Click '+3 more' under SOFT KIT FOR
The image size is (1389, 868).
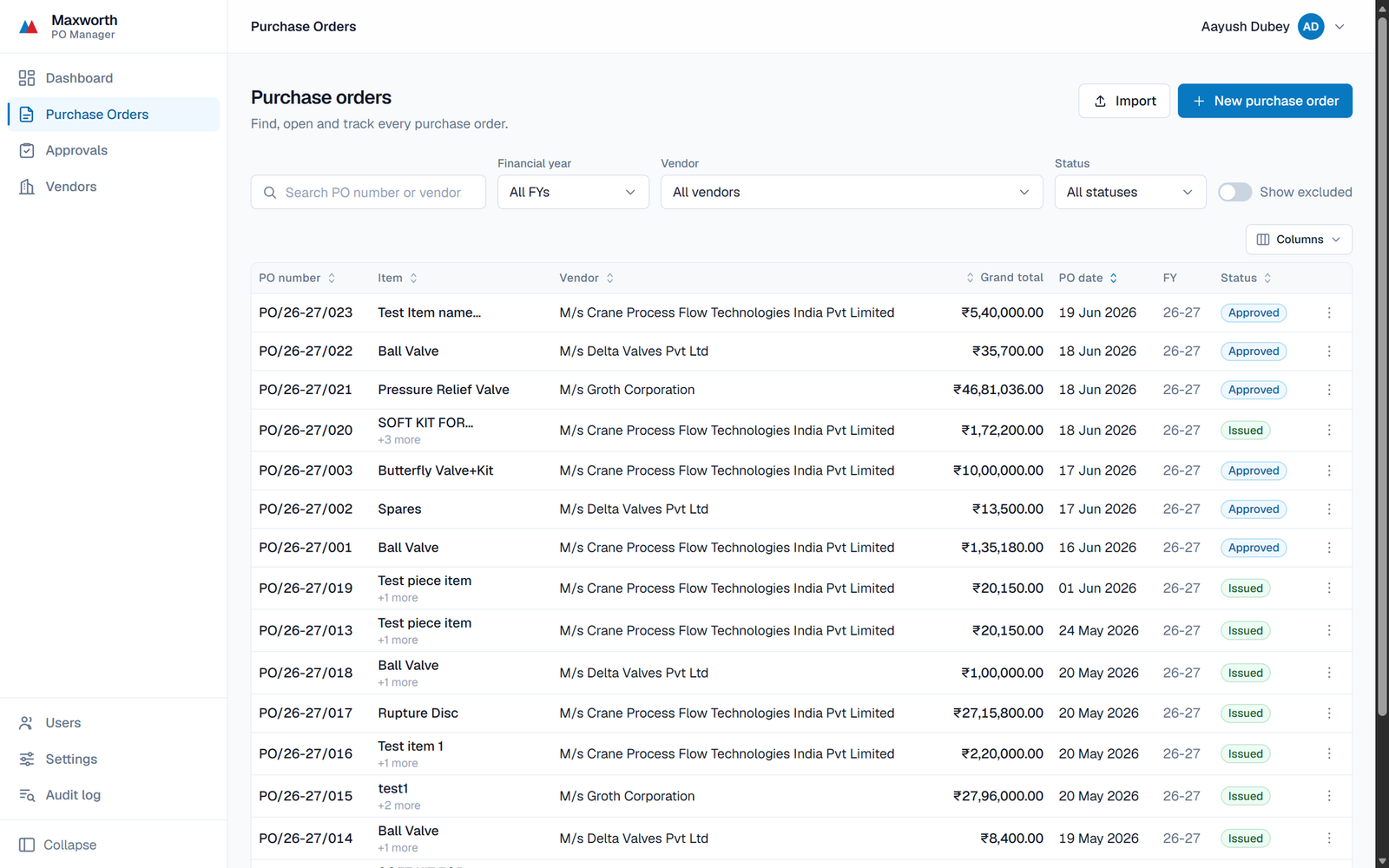399,440
